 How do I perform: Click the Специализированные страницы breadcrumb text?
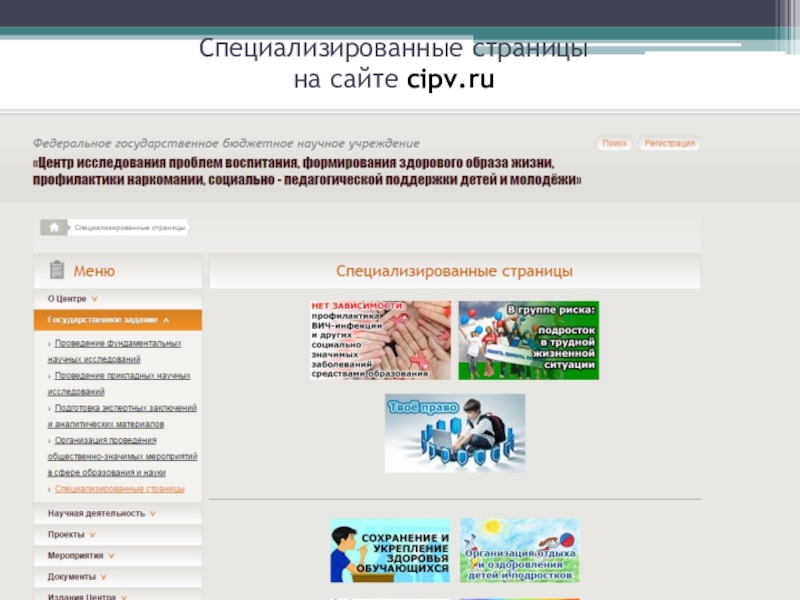130,228
